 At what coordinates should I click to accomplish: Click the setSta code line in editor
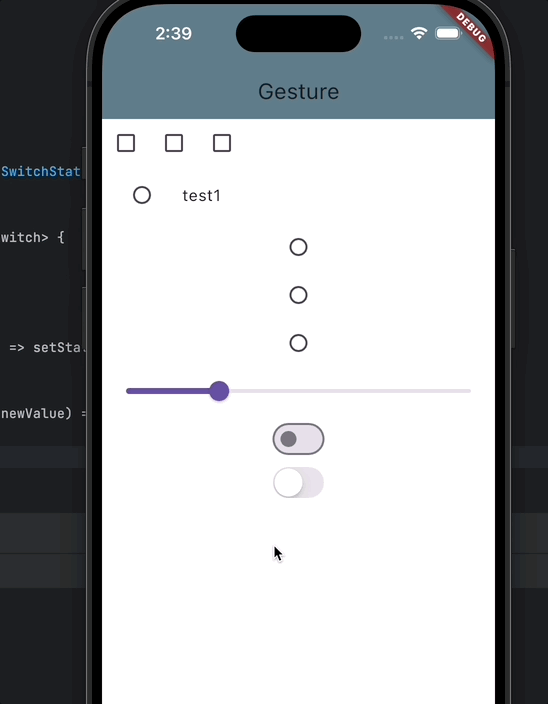pos(48,348)
